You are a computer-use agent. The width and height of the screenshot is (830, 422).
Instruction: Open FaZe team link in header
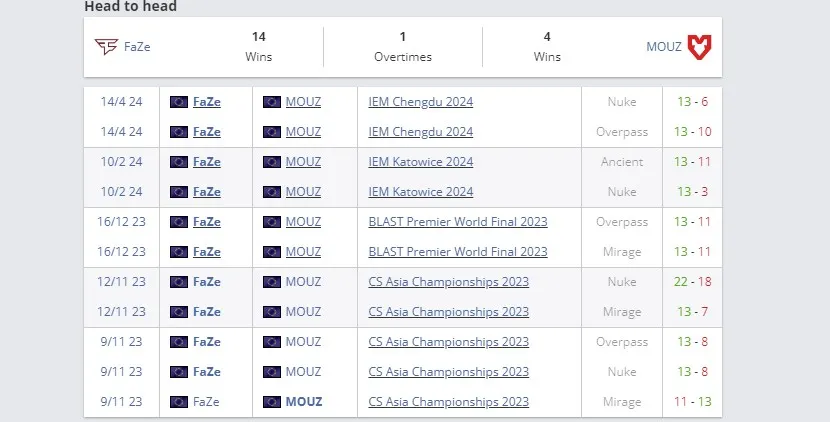[137, 47]
